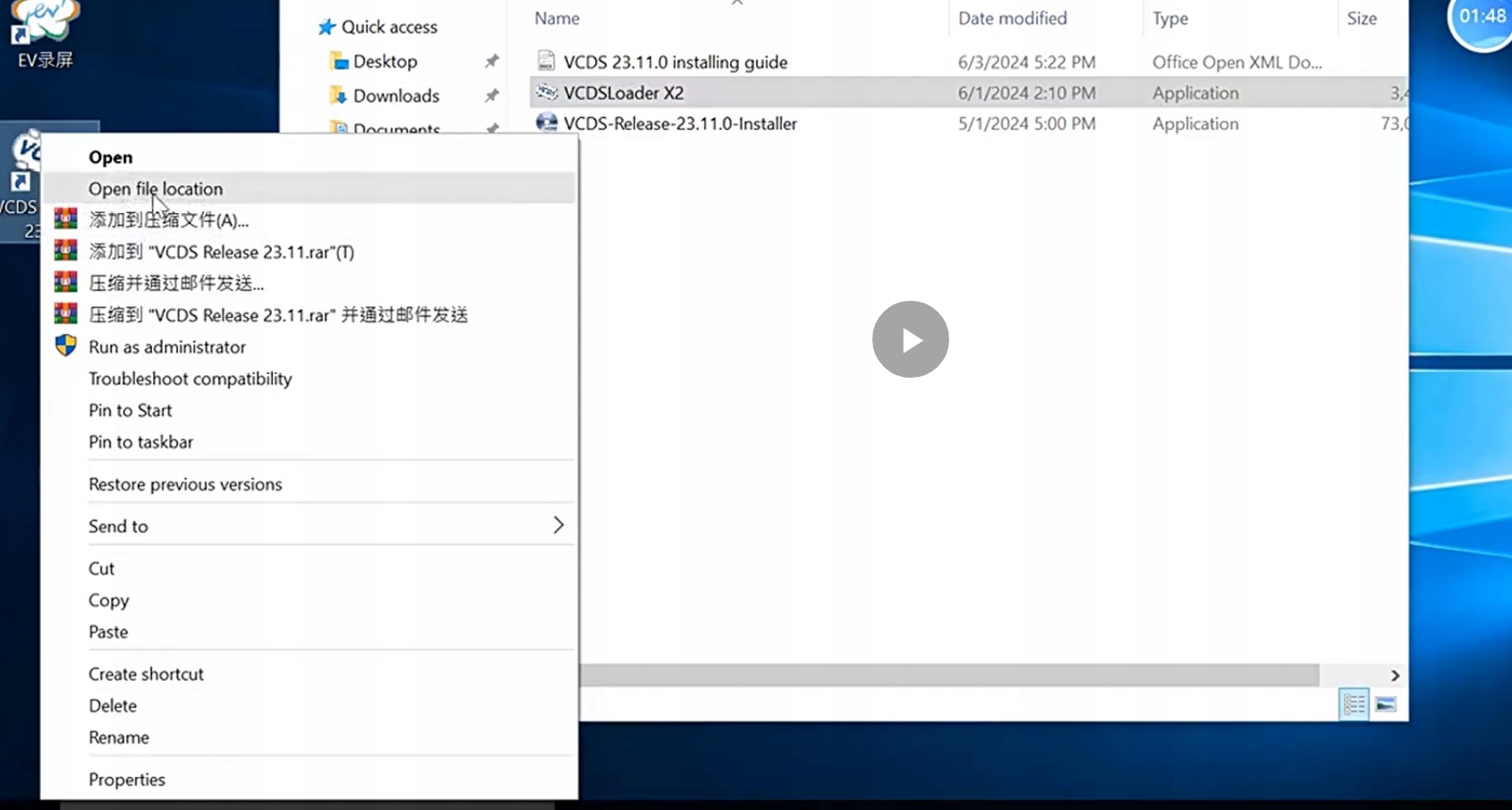Click the pin icon next to Desktop
Viewport: 1512px width, 810px height.
coord(491,61)
